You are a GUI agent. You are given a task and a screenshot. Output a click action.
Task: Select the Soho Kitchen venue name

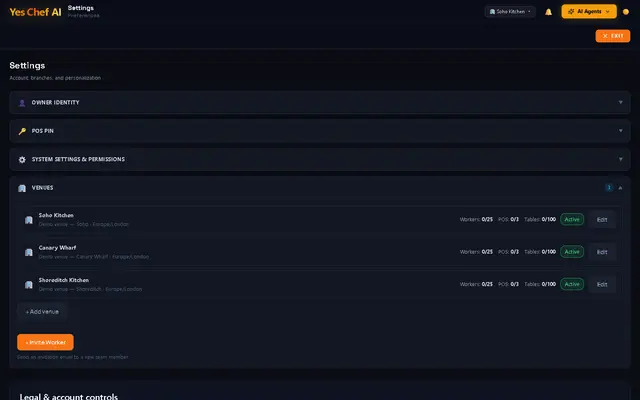click(x=56, y=215)
